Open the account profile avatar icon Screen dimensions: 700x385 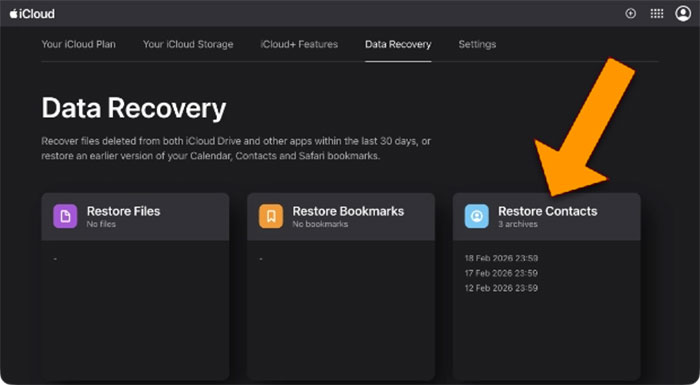(x=683, y=14)
